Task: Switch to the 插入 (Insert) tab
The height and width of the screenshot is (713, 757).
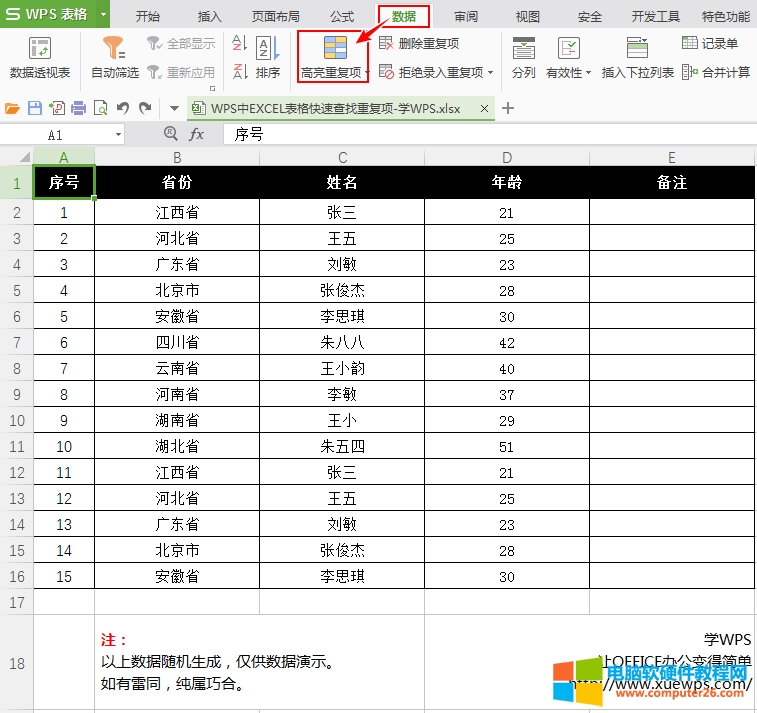Action: (210, 16)
